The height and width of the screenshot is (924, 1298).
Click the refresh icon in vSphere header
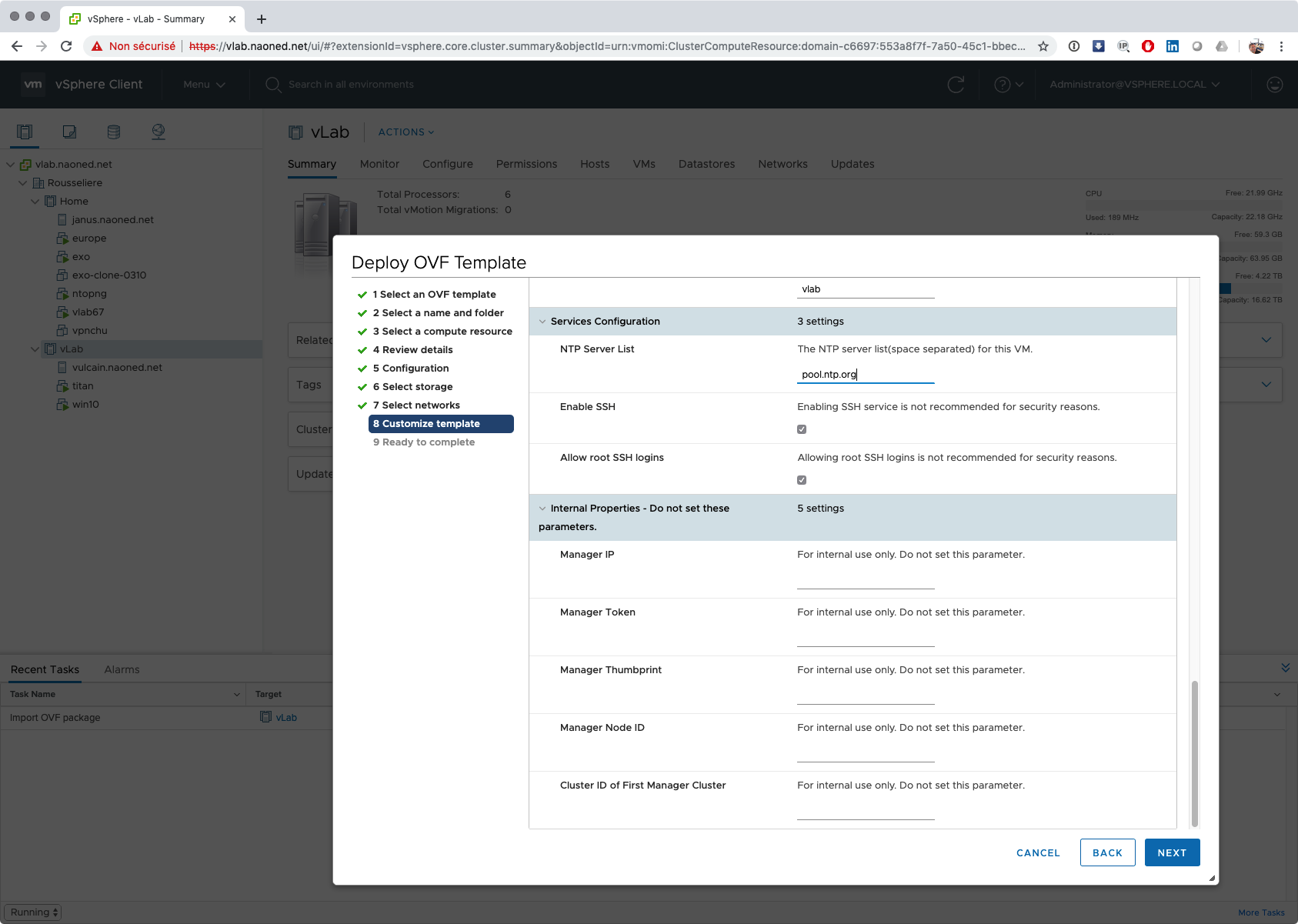[956, 85]
